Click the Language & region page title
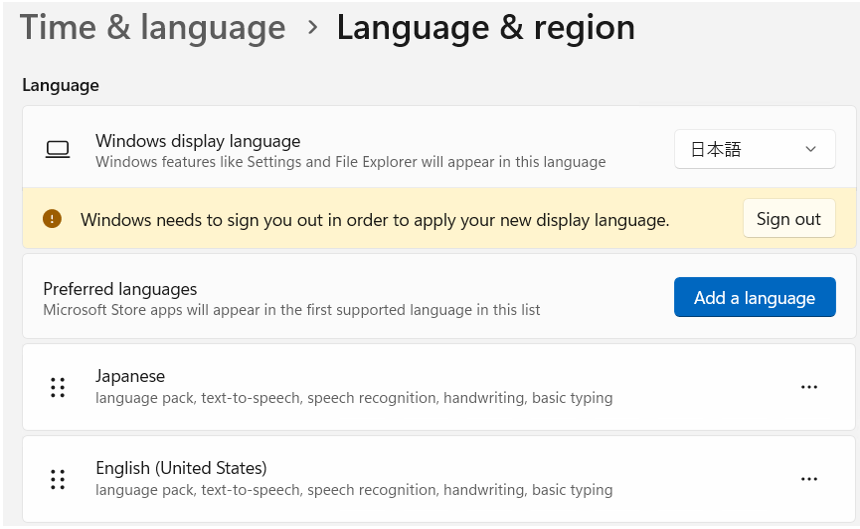This screenshot has height=529, width=860. click(x=485, y=28)
